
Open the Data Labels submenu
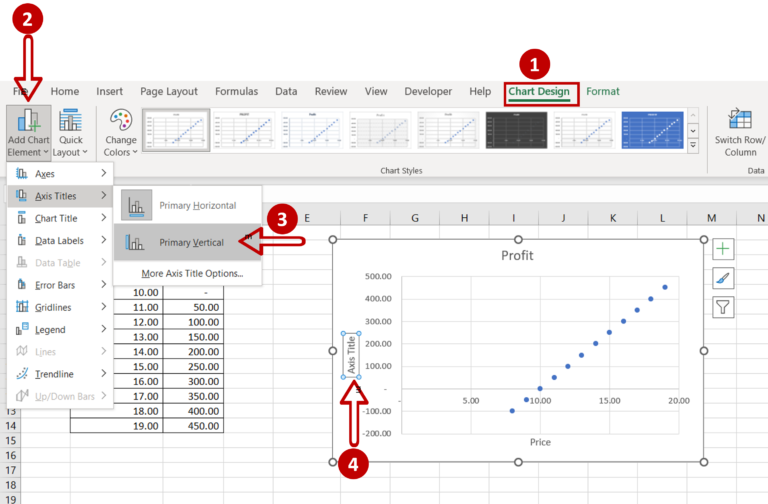60,240
